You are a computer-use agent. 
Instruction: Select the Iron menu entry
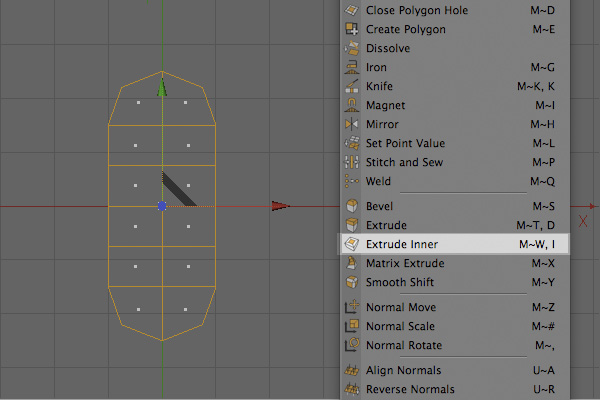pyautogui.click(x=455, y=67)
